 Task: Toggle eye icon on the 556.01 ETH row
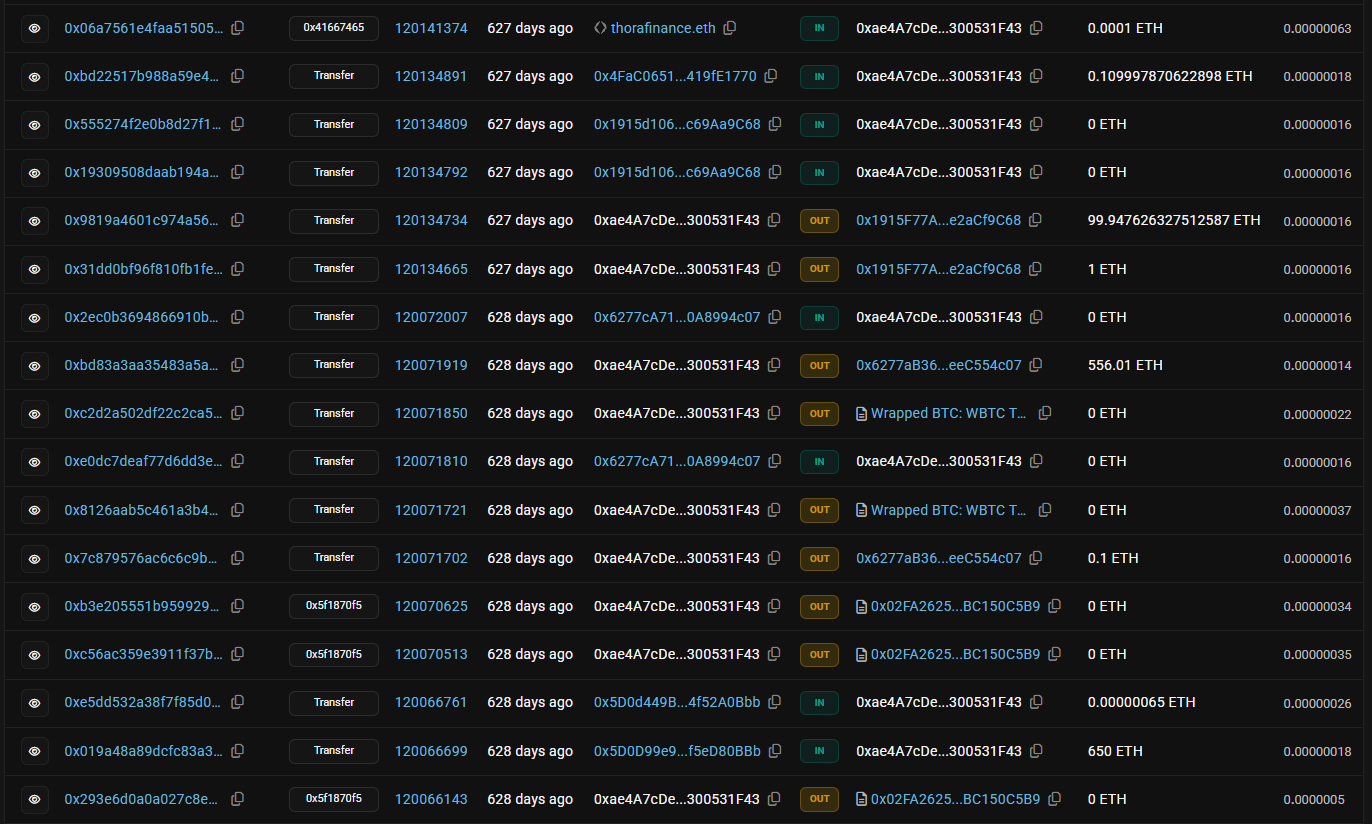pos(34,365)
